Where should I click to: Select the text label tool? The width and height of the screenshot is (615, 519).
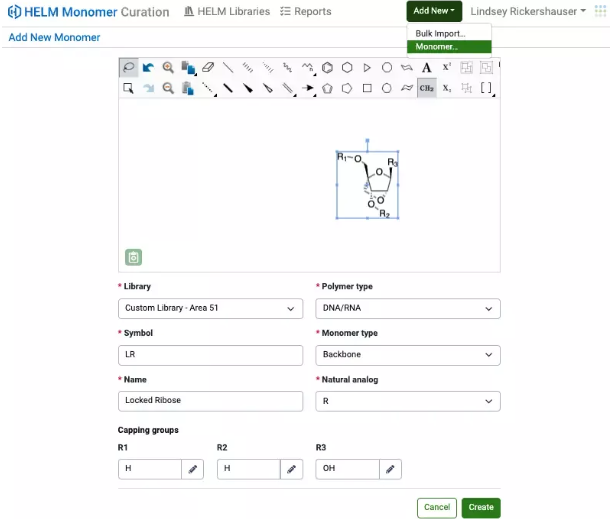point(427,68)
